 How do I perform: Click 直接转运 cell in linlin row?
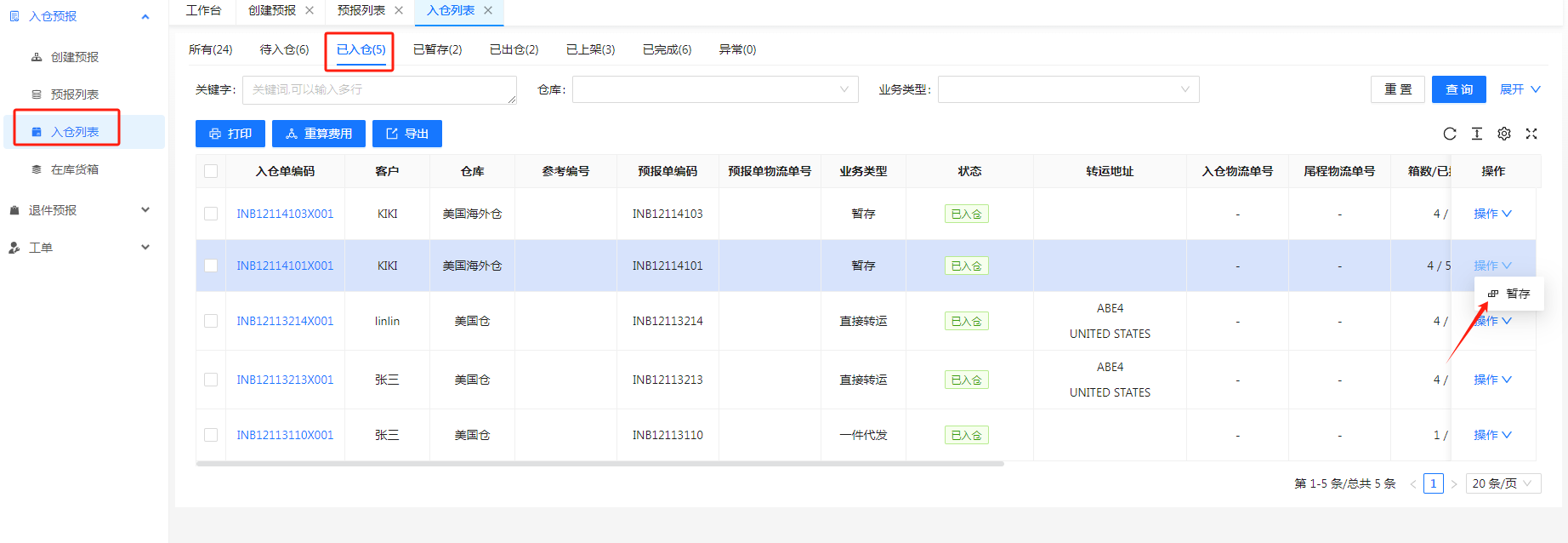click(x=863, y=321)
